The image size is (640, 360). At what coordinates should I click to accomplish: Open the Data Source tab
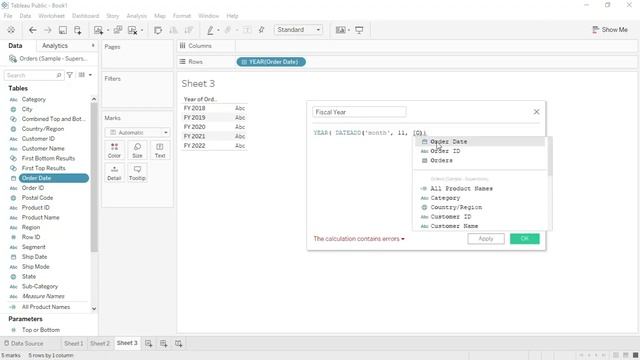pyautogui.click(x=24, y=343)
